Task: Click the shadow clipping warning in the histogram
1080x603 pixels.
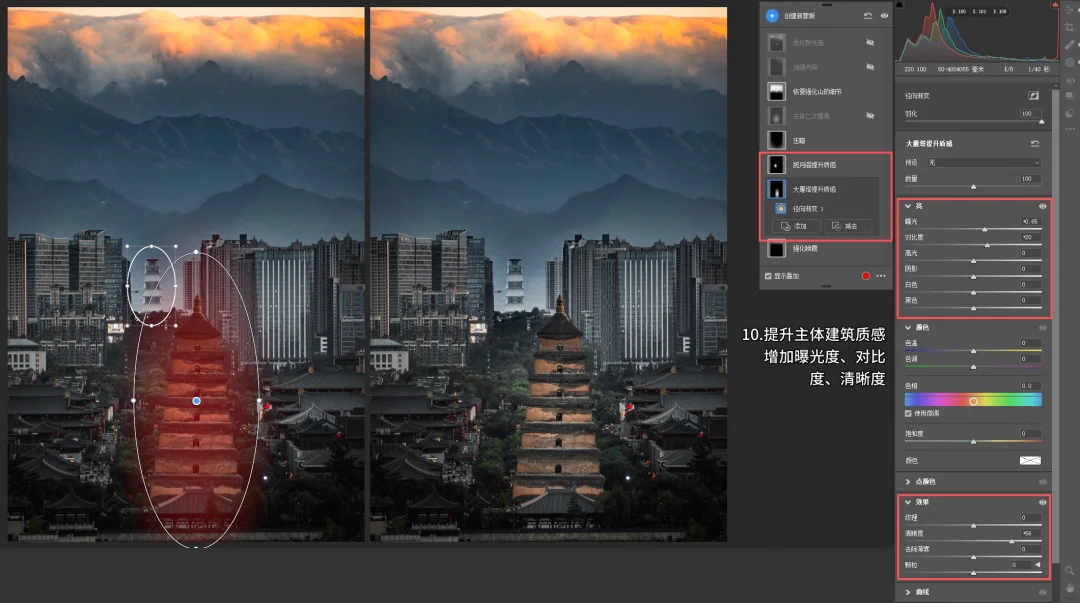Action: click(x=900, y=5)
